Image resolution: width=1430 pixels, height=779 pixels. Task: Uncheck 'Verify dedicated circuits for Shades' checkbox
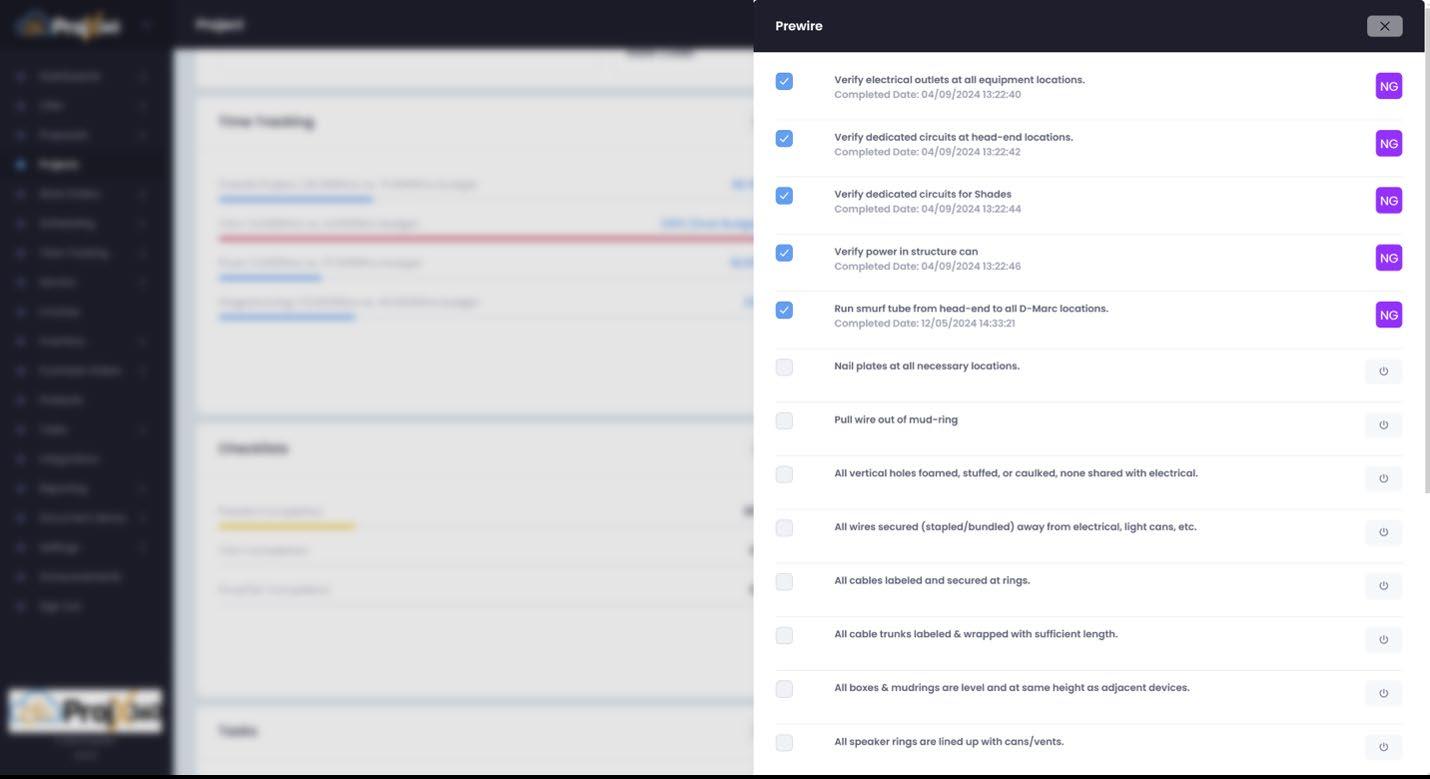tap(784, 196)
